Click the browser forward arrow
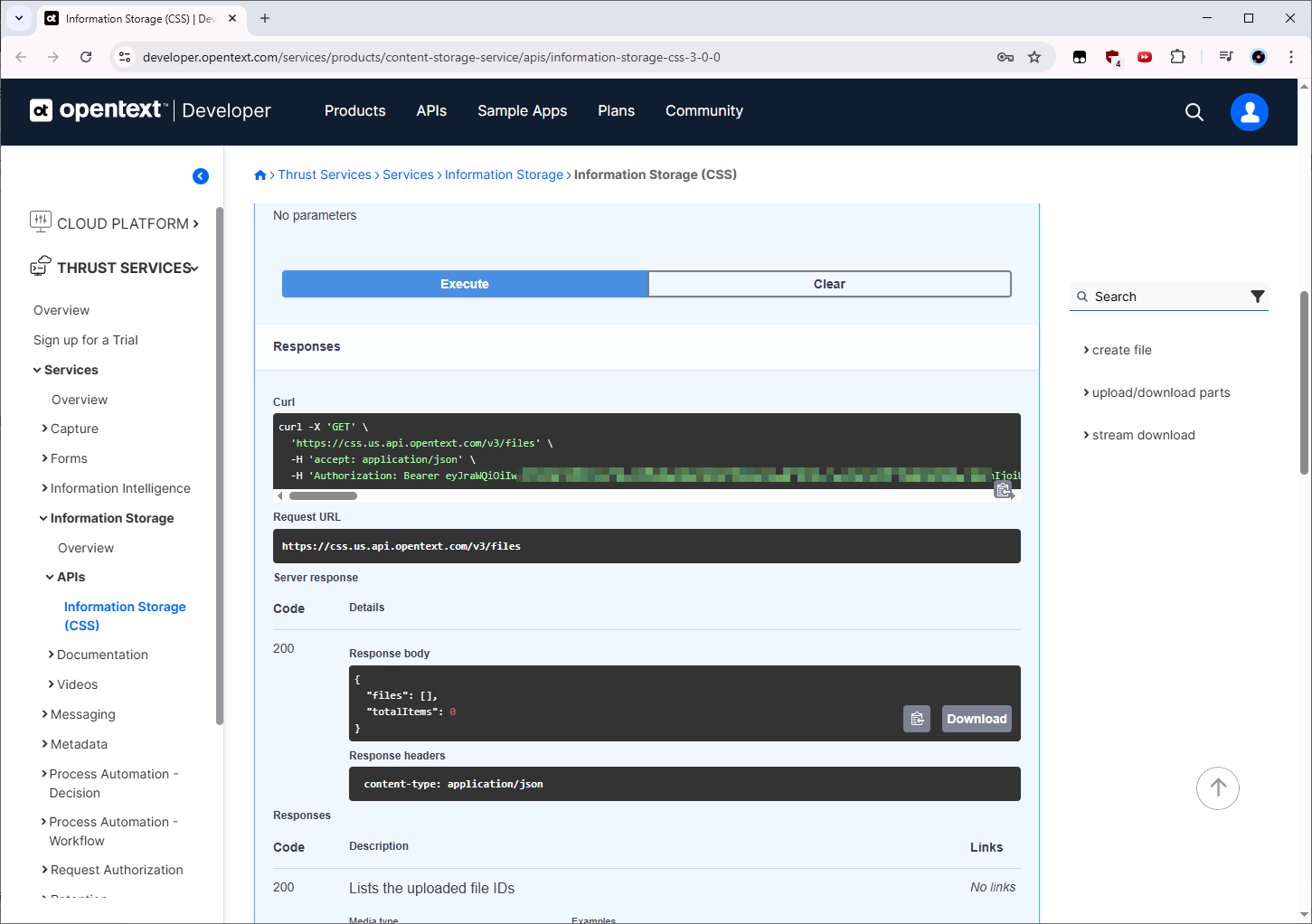Viewport: 1312px width, 924px height. (53, 57)
